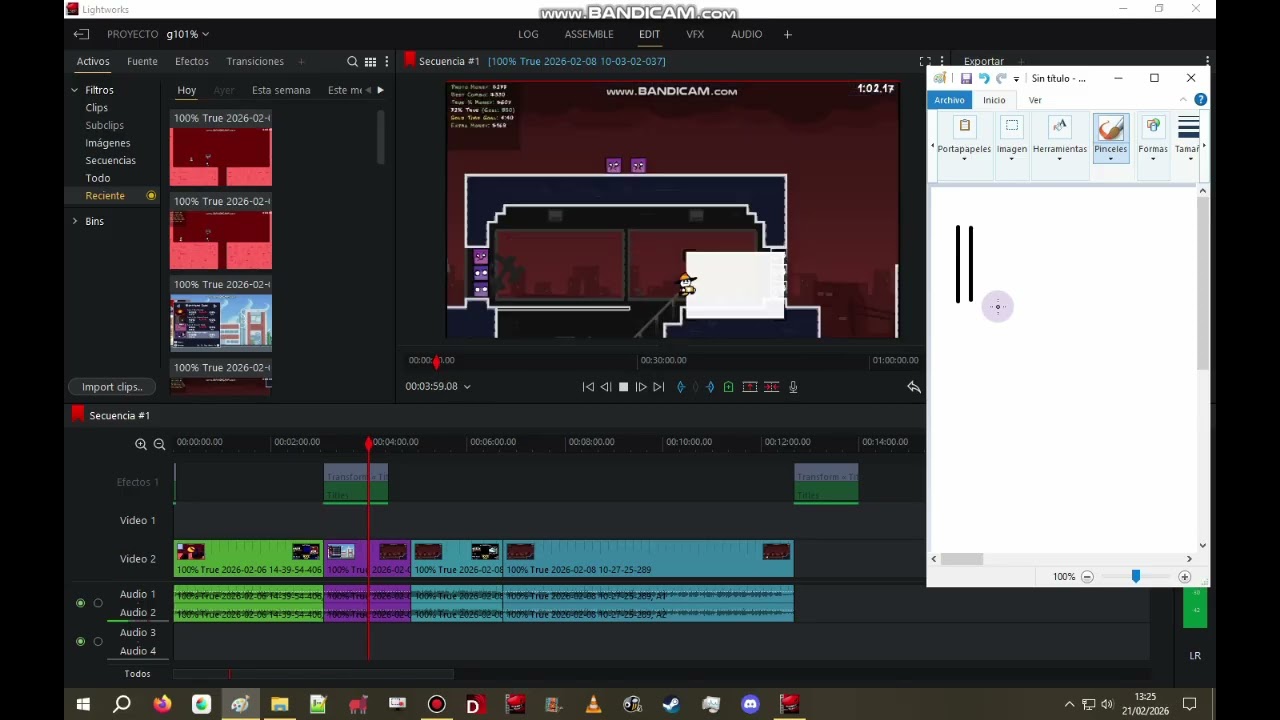Image resolution: width=1280 pixels, height=720 pixels.
Task: Switch to the Ver tab in Paint
Action: point(1035,100)
